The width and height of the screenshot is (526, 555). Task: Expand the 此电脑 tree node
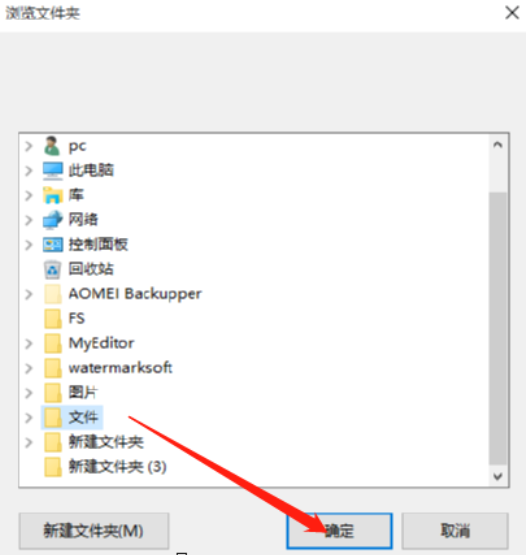click(29, 171)
